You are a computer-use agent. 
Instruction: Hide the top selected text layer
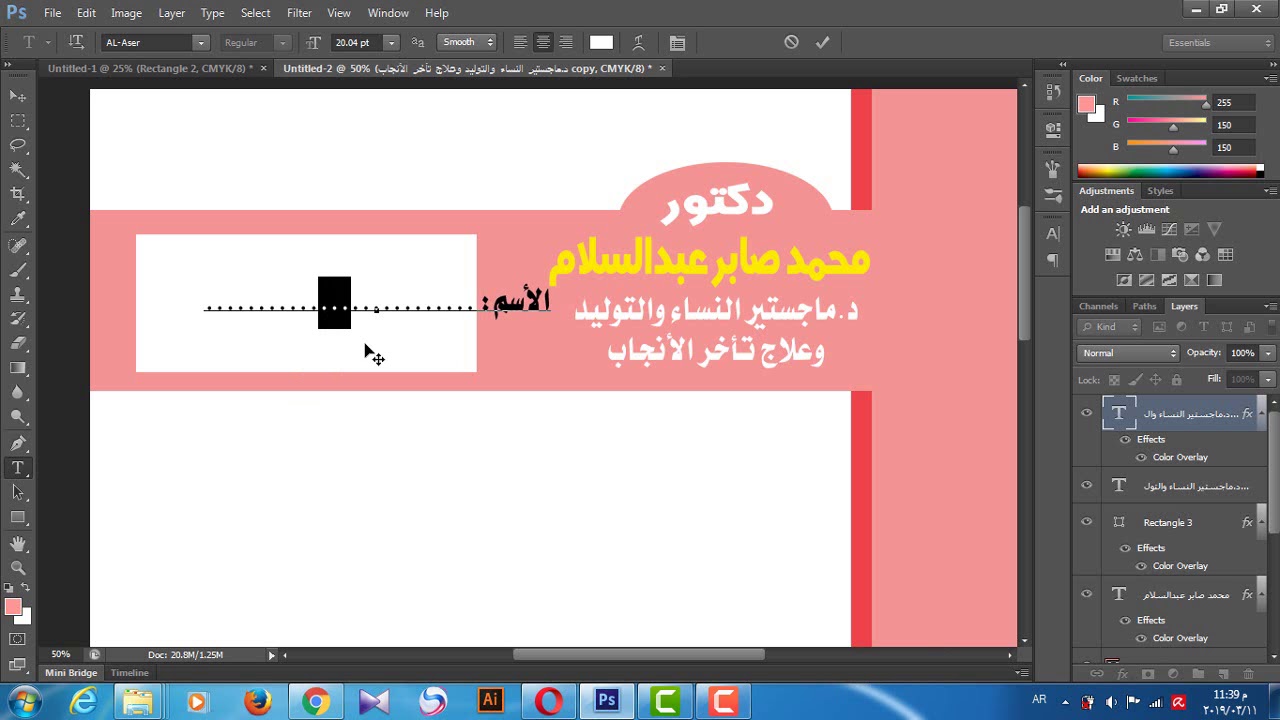click(1087, 413)
